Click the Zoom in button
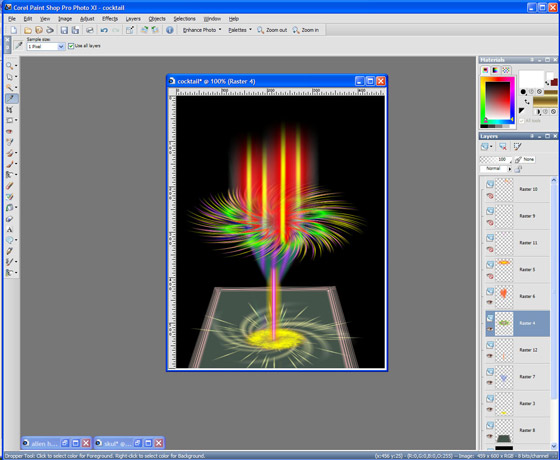This screenshot has height=460, width=560. click(x=306, y=30)
